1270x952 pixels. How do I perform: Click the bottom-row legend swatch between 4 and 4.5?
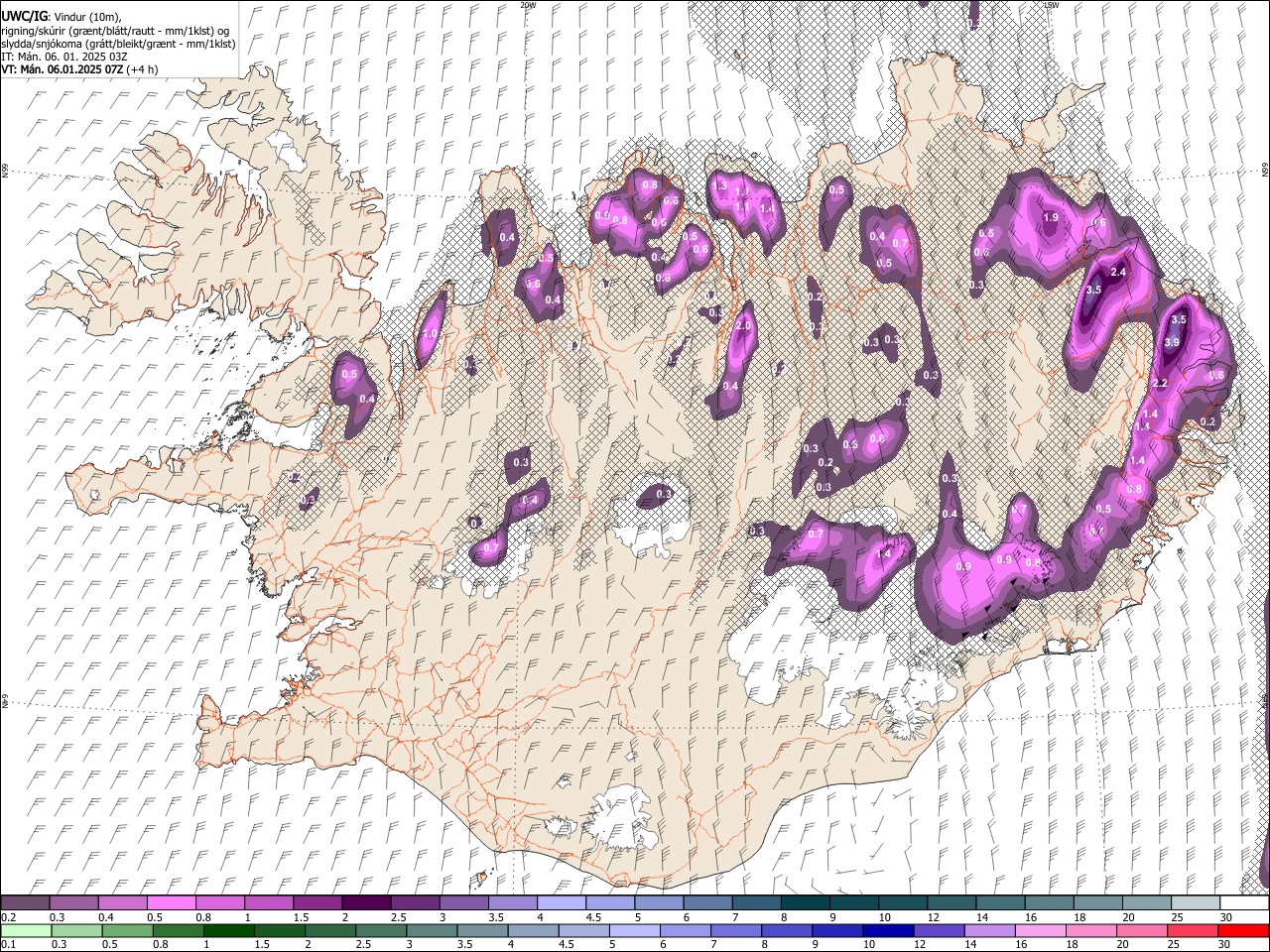534,930
